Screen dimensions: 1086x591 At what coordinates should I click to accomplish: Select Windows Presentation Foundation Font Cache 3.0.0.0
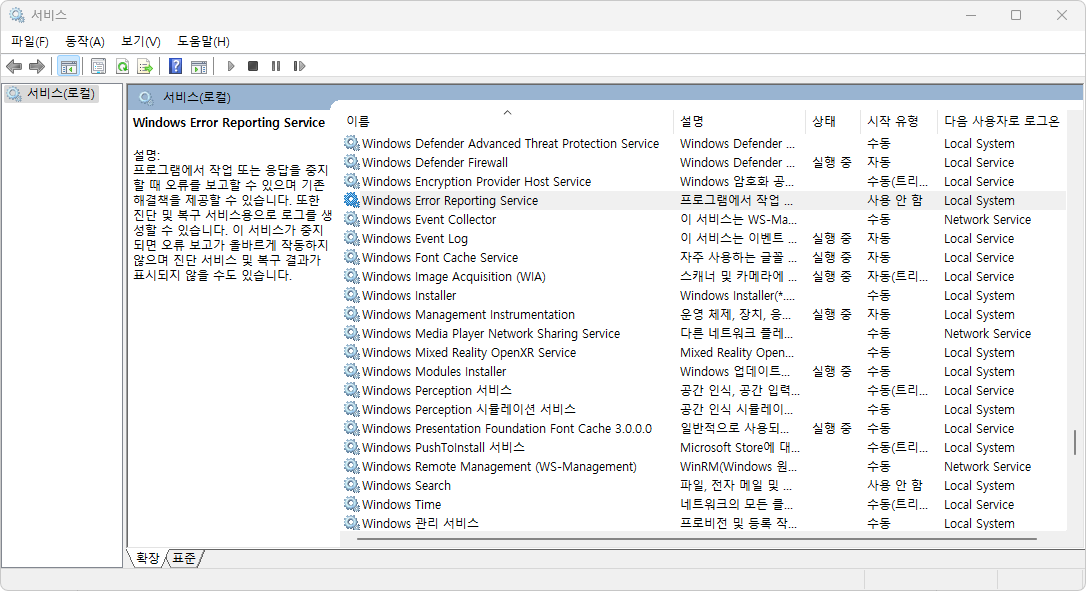coord(507,428)
